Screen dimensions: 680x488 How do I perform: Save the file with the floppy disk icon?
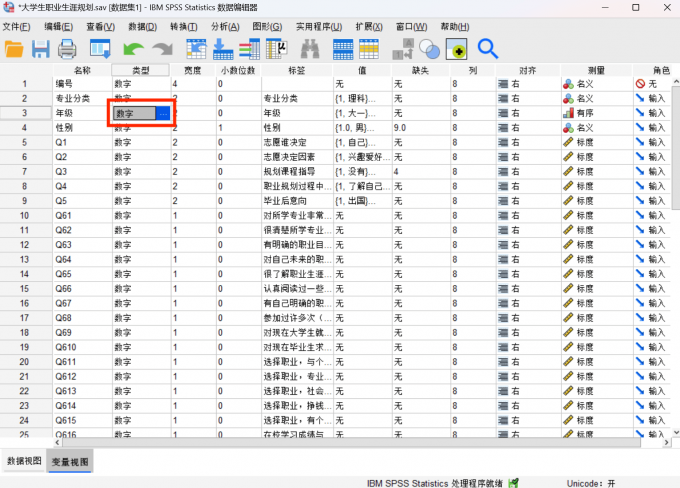tap(41, 49)
